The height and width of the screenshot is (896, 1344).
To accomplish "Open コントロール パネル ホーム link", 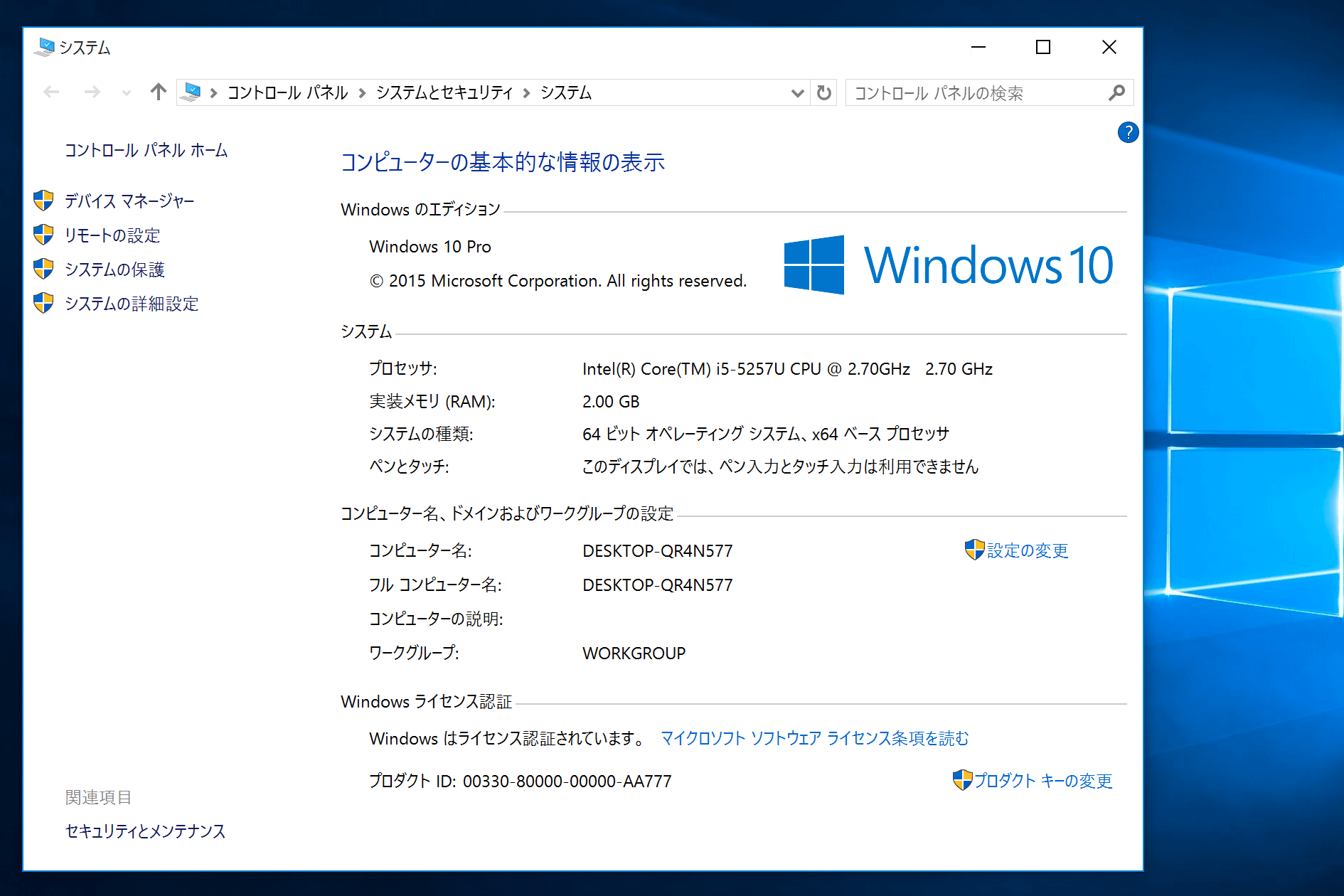I will (x=146, y=150).
